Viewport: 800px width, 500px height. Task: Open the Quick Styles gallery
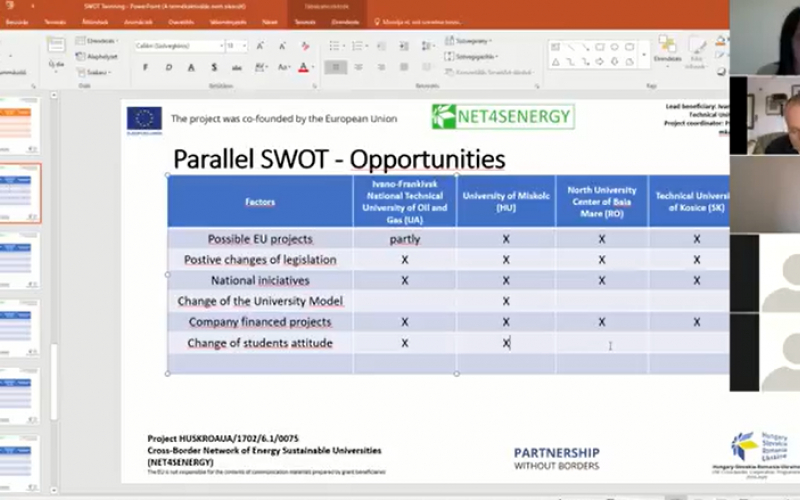pos(696,53)
